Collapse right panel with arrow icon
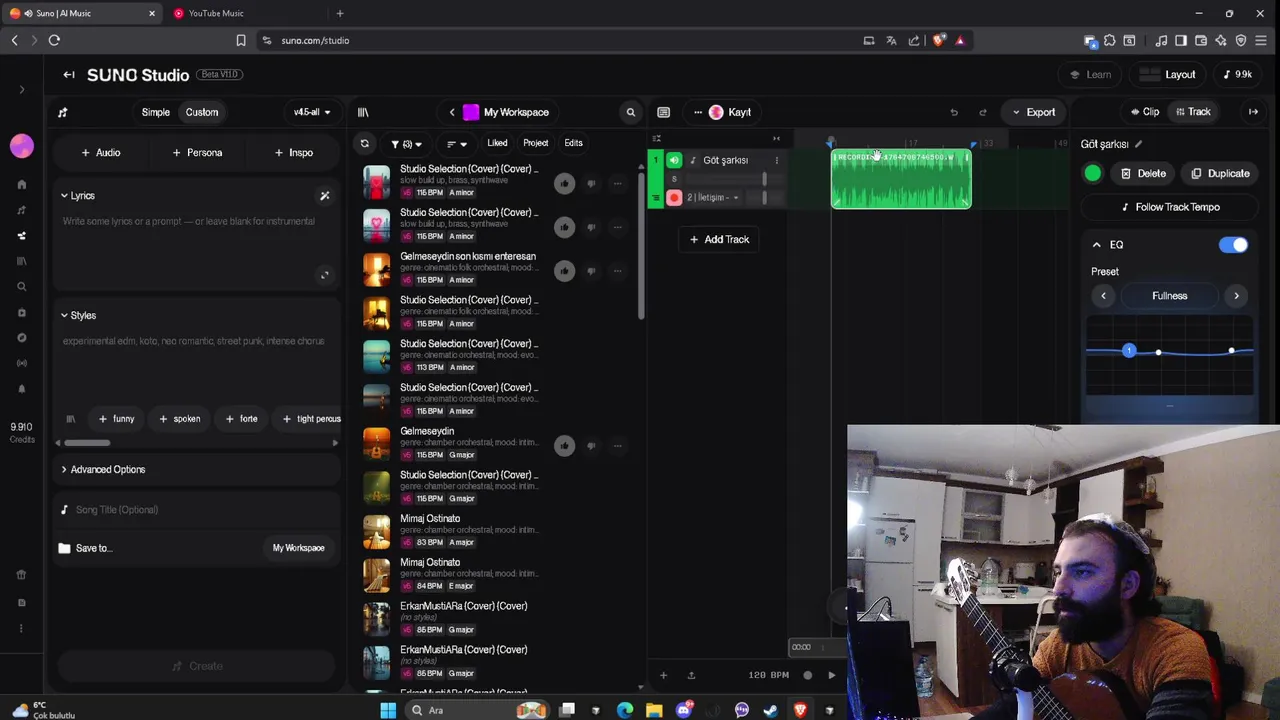Screen dimensions: 1280x720 (1253, 112)
